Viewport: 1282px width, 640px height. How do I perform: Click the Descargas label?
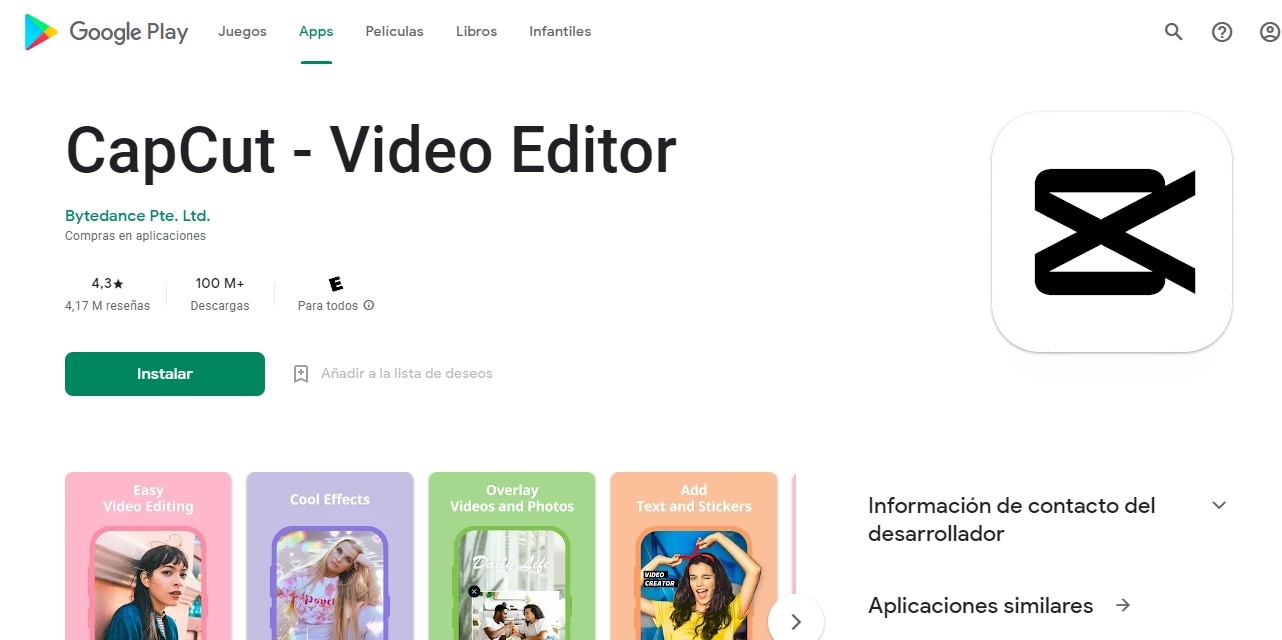(x=220, y=306)
